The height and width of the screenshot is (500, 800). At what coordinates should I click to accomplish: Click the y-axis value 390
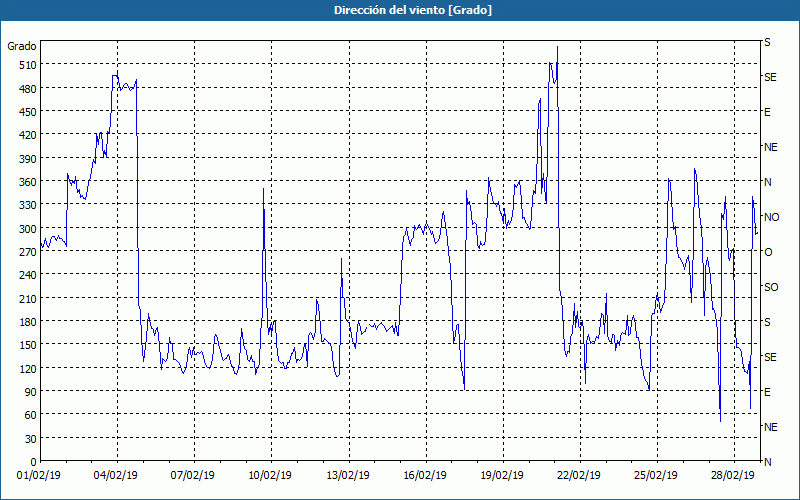pyautogui.click(x=28, y=159)
